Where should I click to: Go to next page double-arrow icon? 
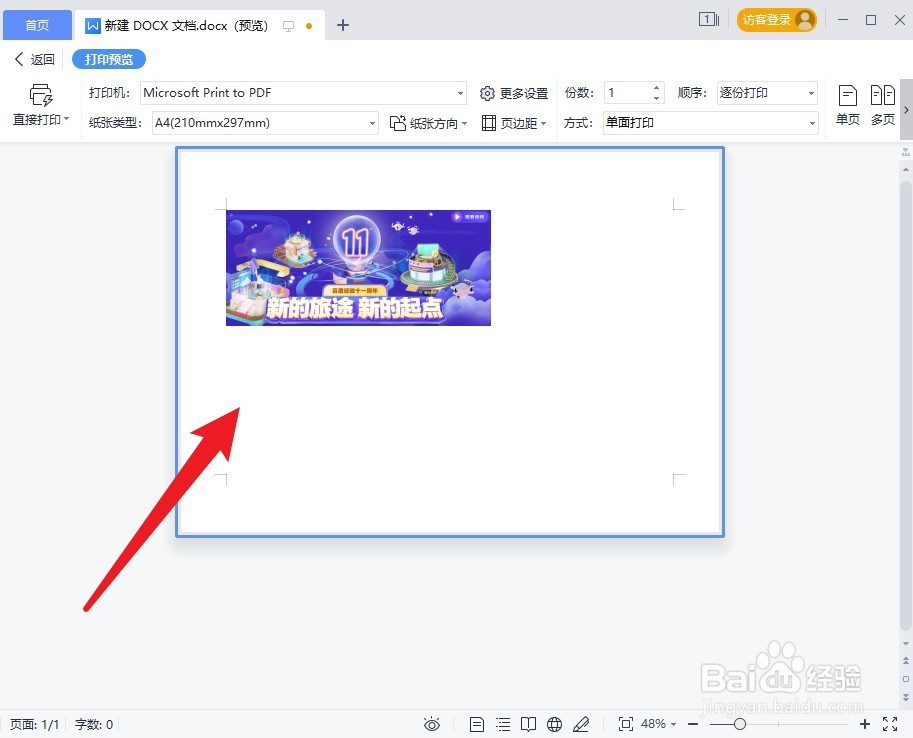[x=905, y=697]
